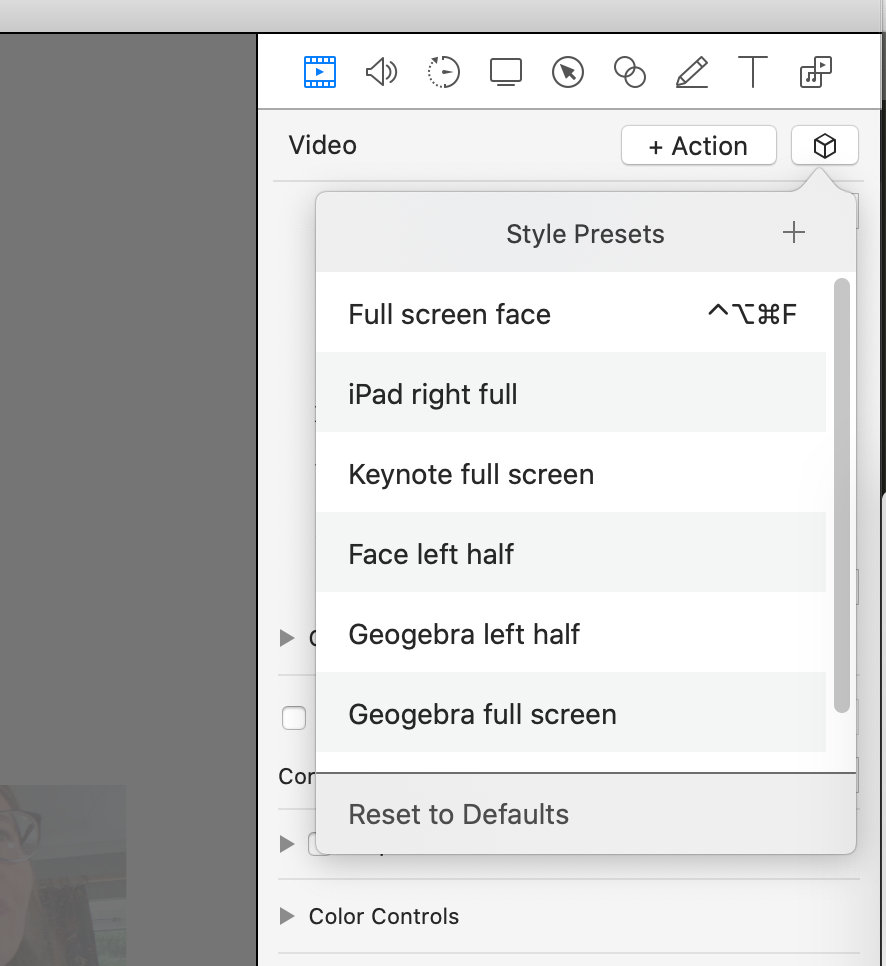
Task: Open the Video properties tab icon
Action: (x=319, y=72)
